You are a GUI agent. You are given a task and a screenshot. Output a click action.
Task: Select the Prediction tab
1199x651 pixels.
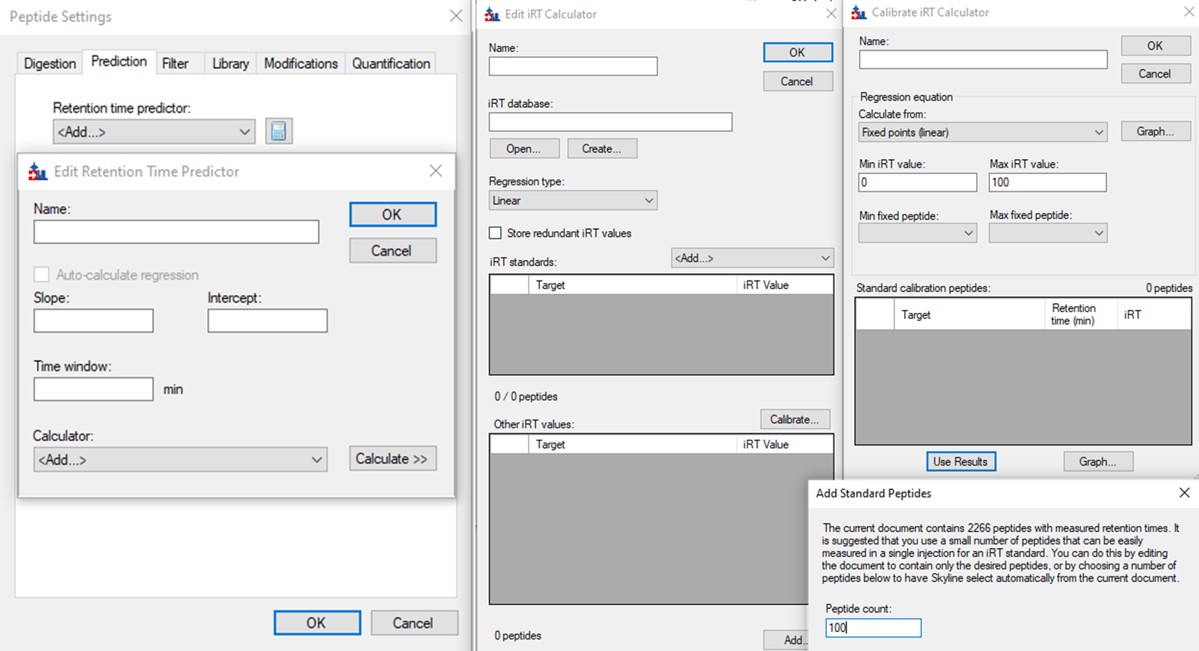119,61
